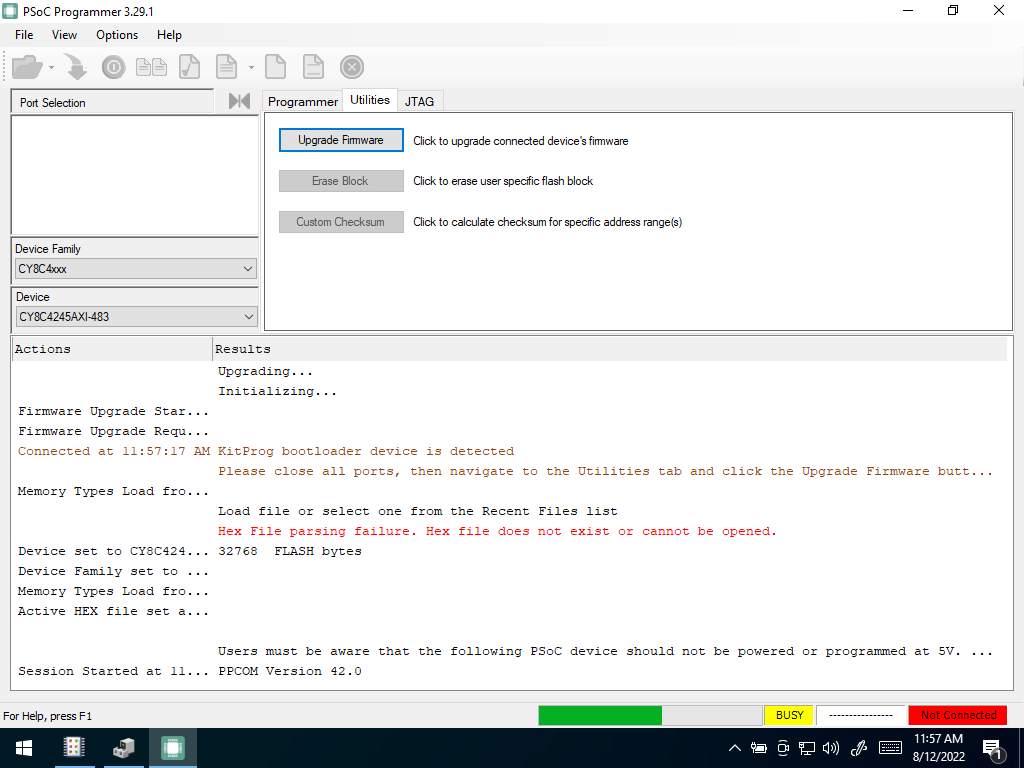Open the Options menu
Image resolution: width=1024 pixels, height=768 pixels.
click(117, 35)
